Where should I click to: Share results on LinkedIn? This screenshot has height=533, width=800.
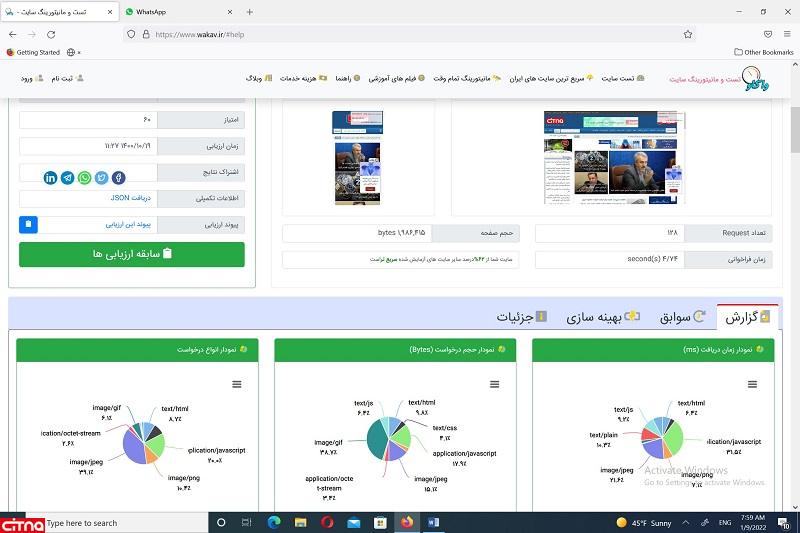(51, 178)
